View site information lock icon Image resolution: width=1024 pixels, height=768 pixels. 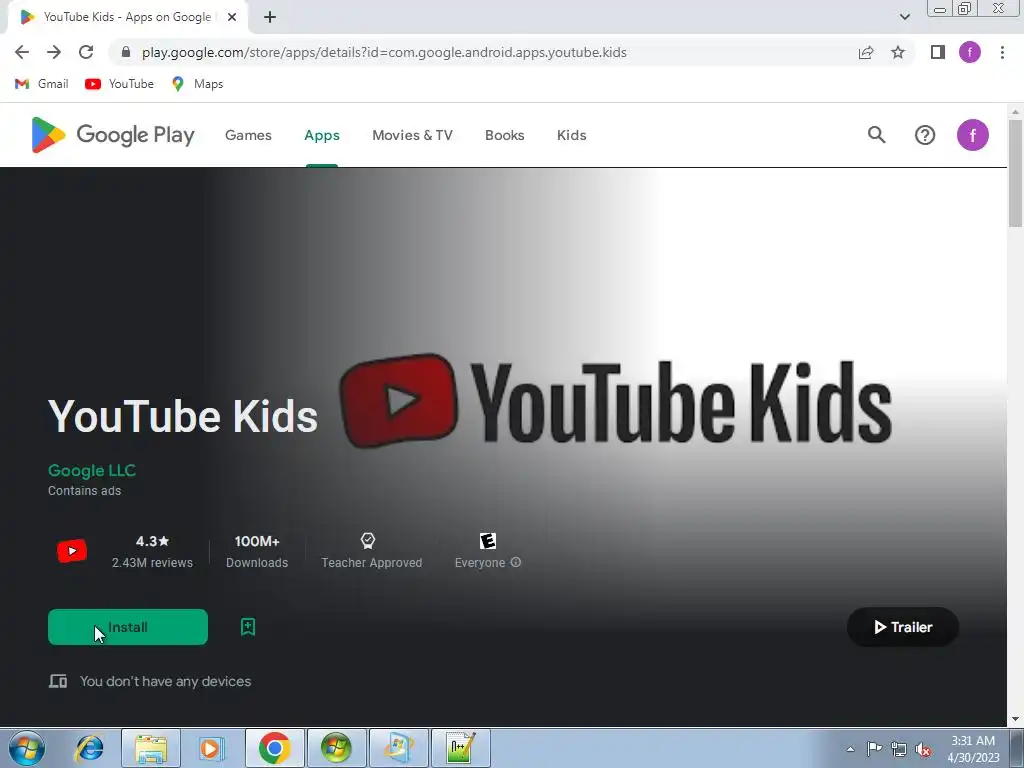pyautogui.click(x=126, y=52)
